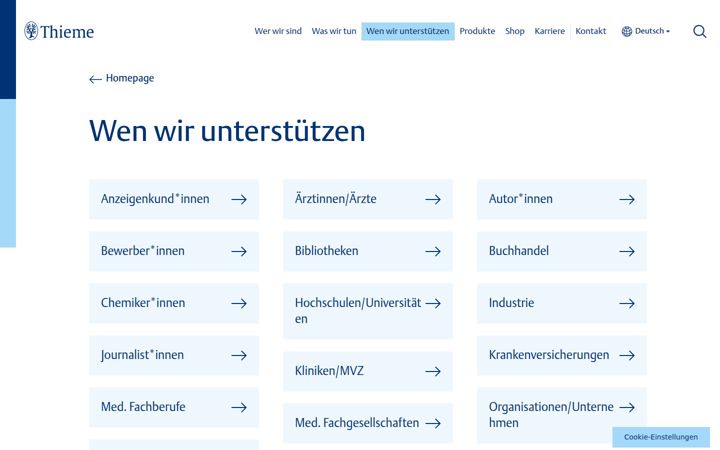The width and height of the screenshot is (720, 450).
Task: Open the Kliniken/MVZ link
Action: [x=368, y=371]
